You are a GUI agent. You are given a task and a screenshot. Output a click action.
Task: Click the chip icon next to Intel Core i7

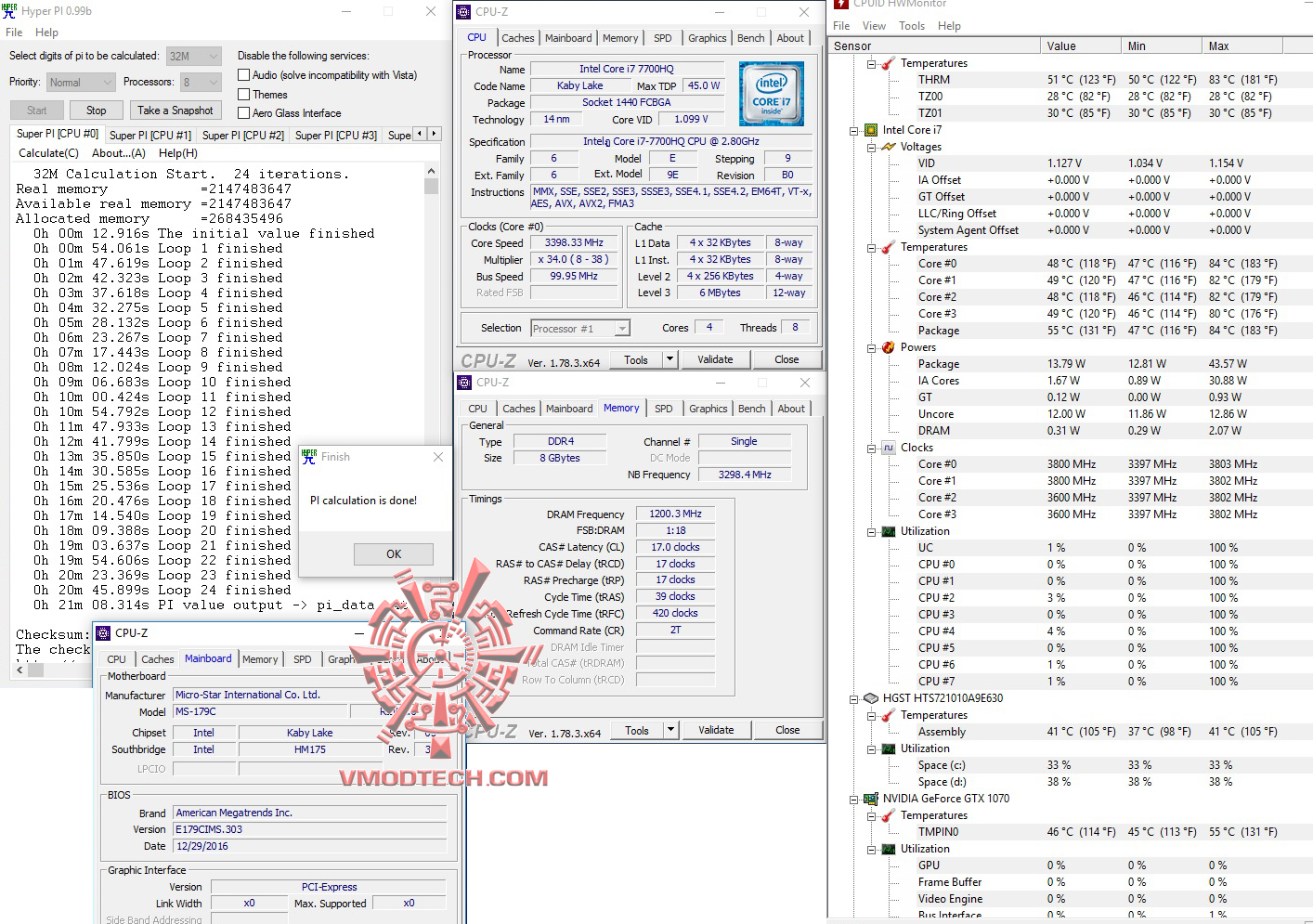(x=871, y=130)
